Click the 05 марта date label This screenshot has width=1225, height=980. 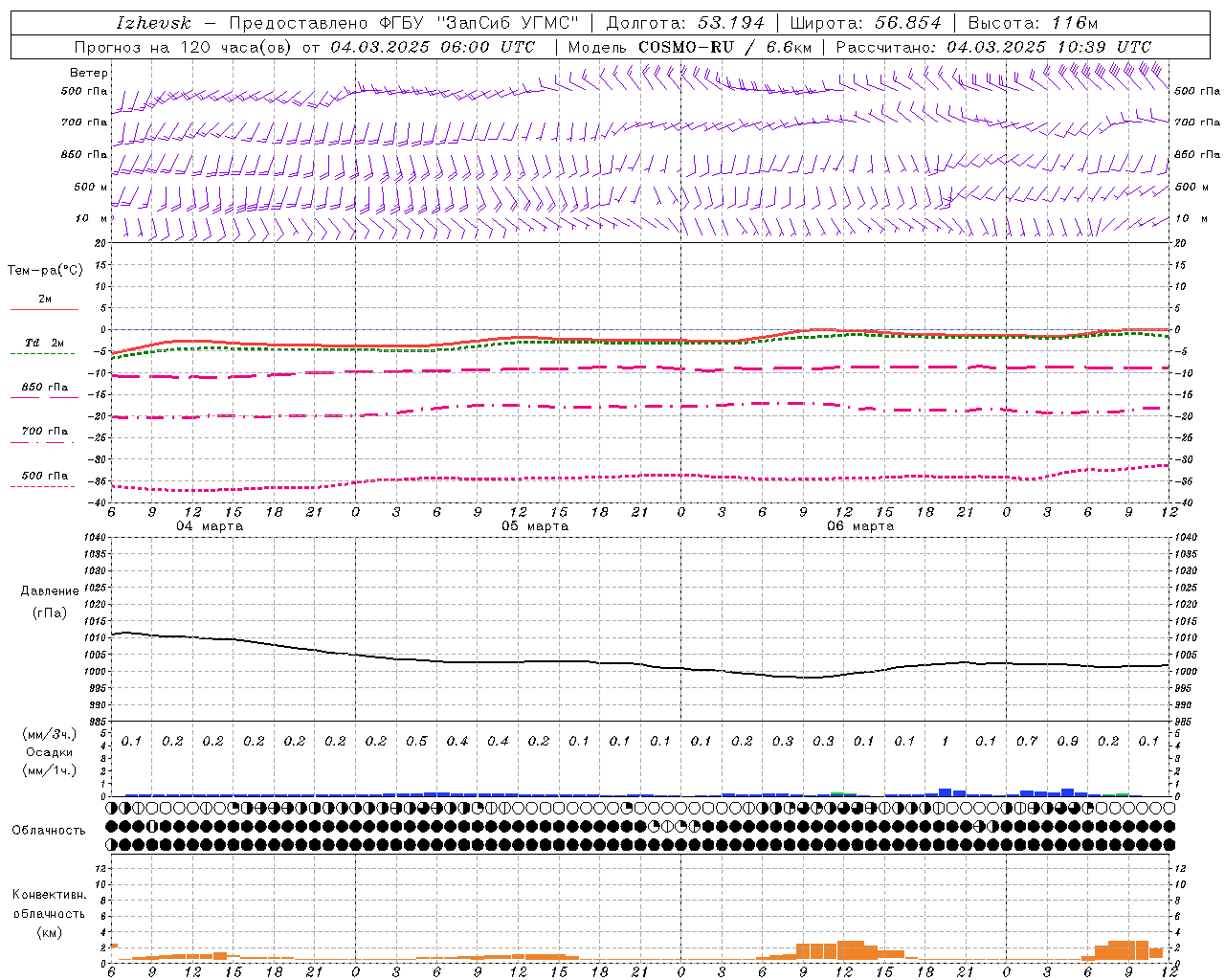pyautogui.click(x=535, y=526)
